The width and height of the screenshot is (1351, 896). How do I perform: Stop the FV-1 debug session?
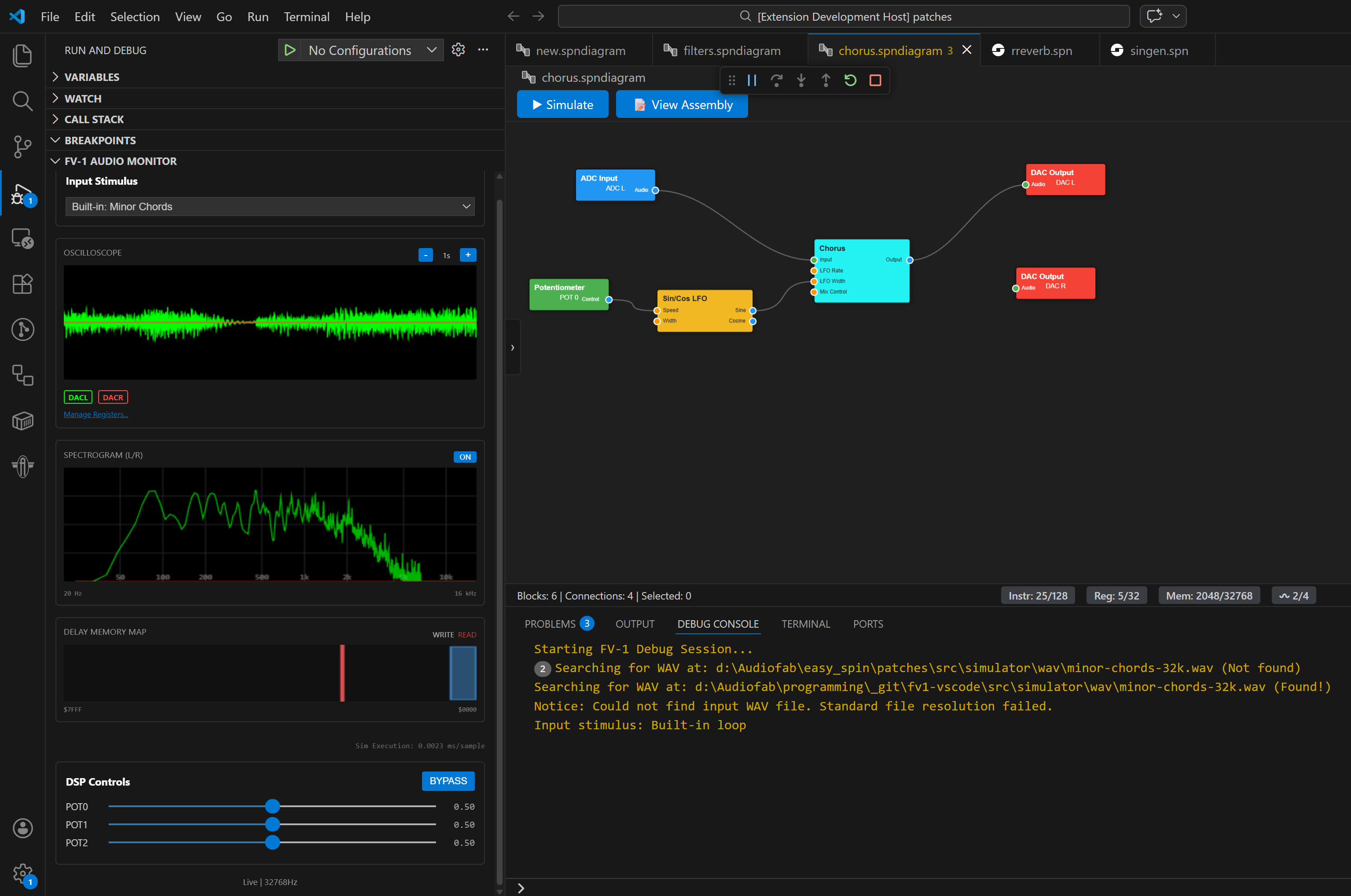[x=875, y=80]
